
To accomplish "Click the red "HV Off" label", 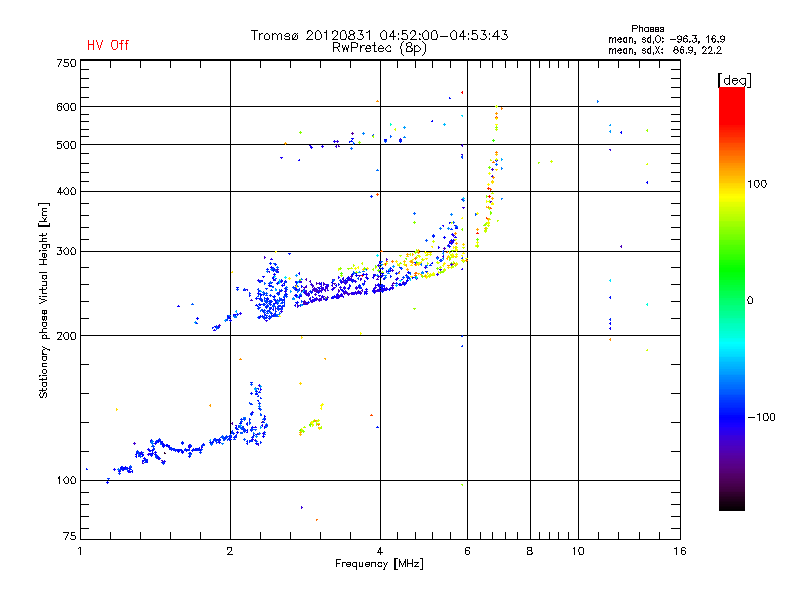I will pos(108,45).
